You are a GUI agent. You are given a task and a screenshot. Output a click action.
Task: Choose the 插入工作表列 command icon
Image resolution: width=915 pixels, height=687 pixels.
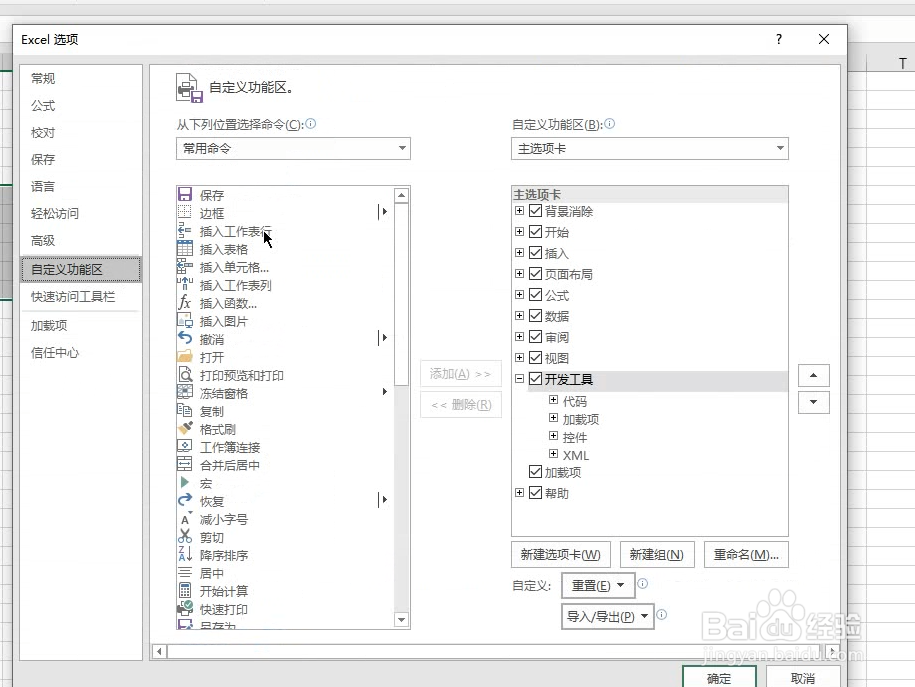(185, 285)
